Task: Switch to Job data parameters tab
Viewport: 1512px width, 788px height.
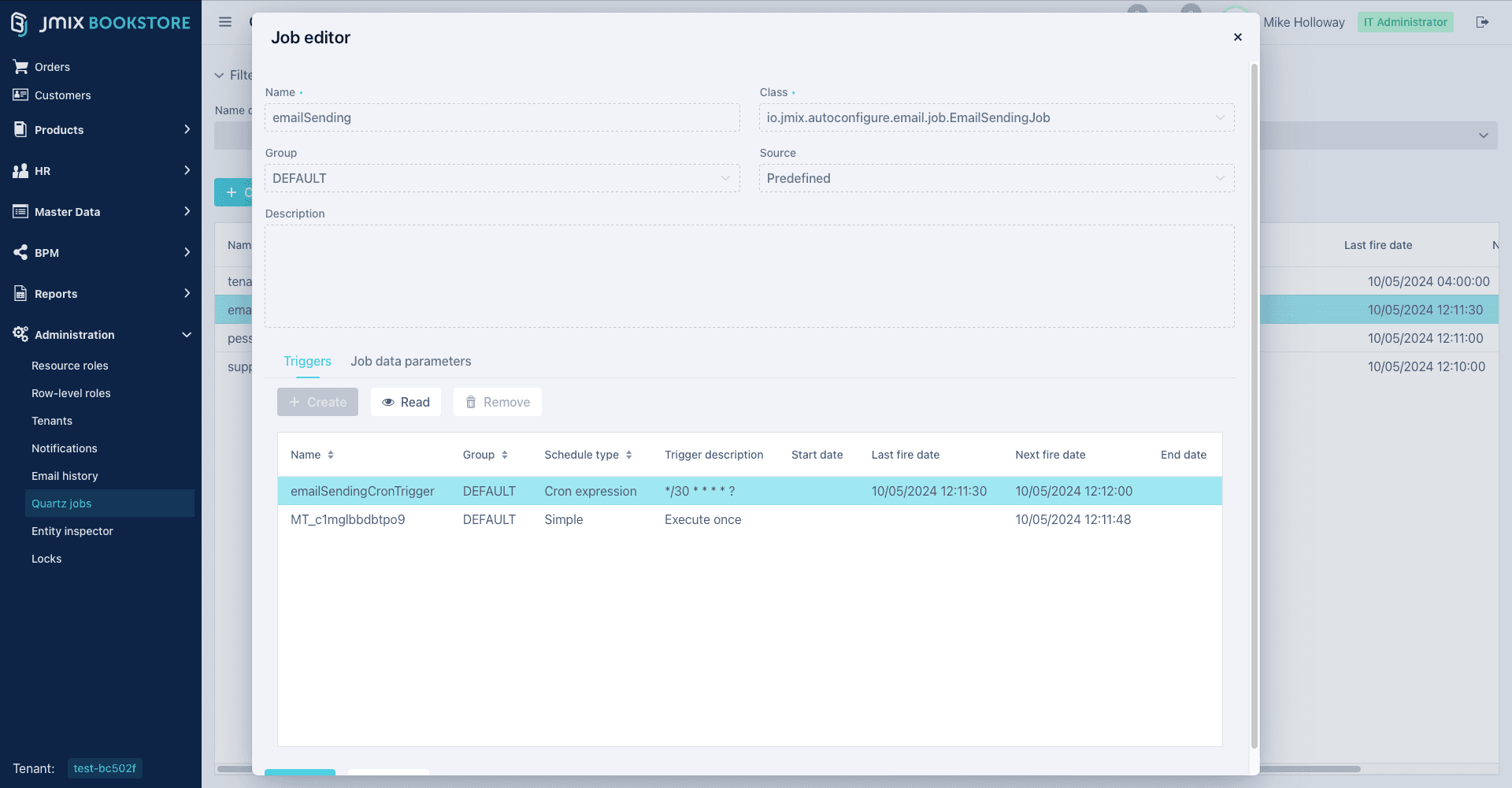Action: click(410, 361)
